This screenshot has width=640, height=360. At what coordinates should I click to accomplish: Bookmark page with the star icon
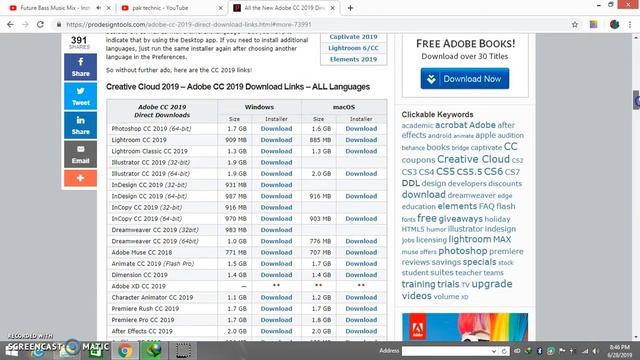[575, 24]
